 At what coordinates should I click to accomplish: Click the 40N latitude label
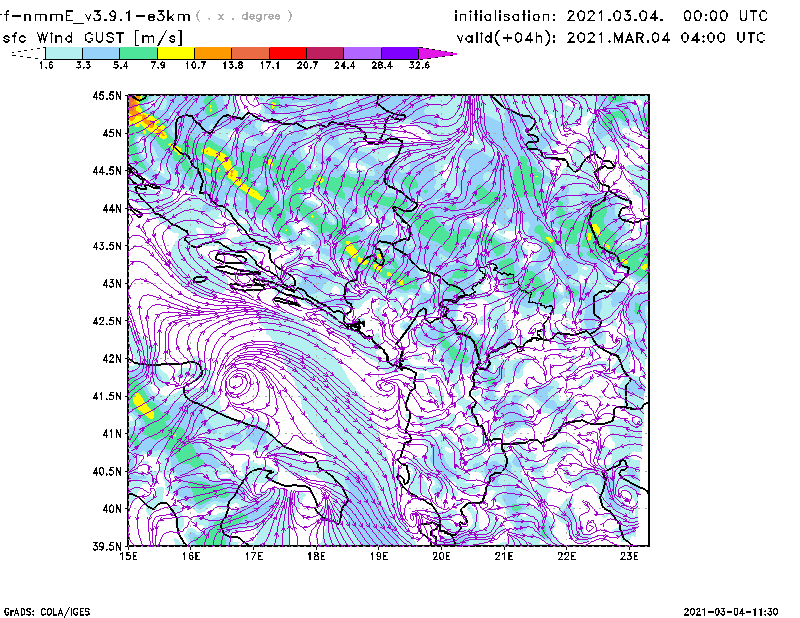(x=112, y=509)
